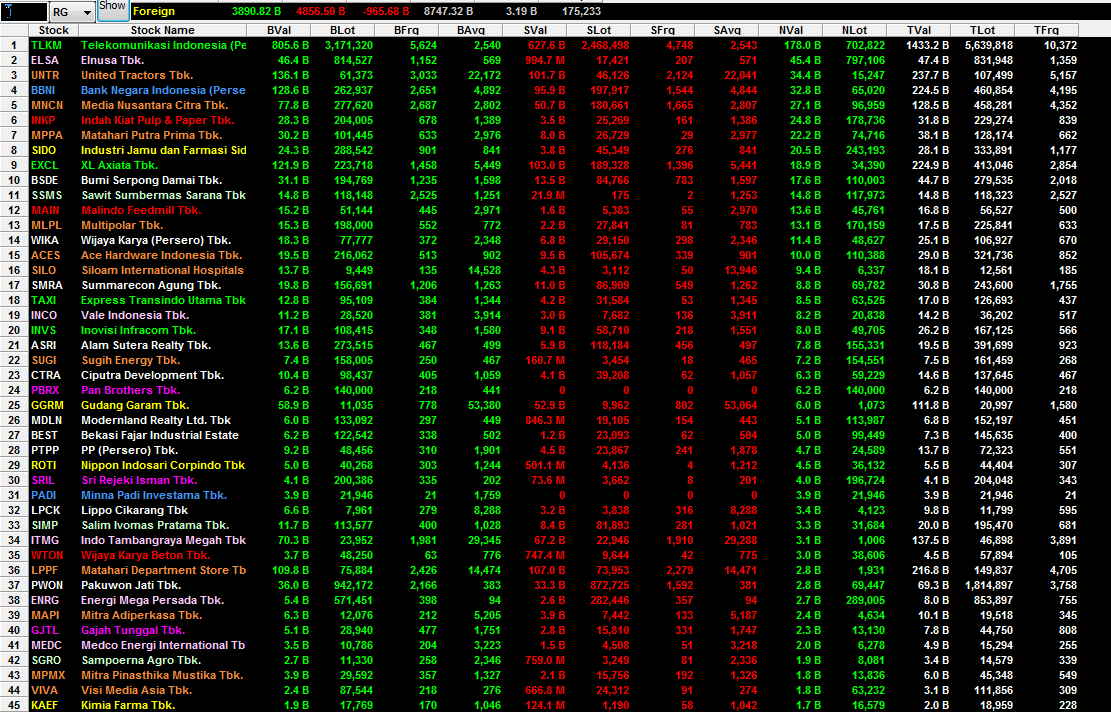Click stock name Matahari Putra Prima Tbk.
This screenshot has width=1111, height=712.
click(x=152, y=135)
